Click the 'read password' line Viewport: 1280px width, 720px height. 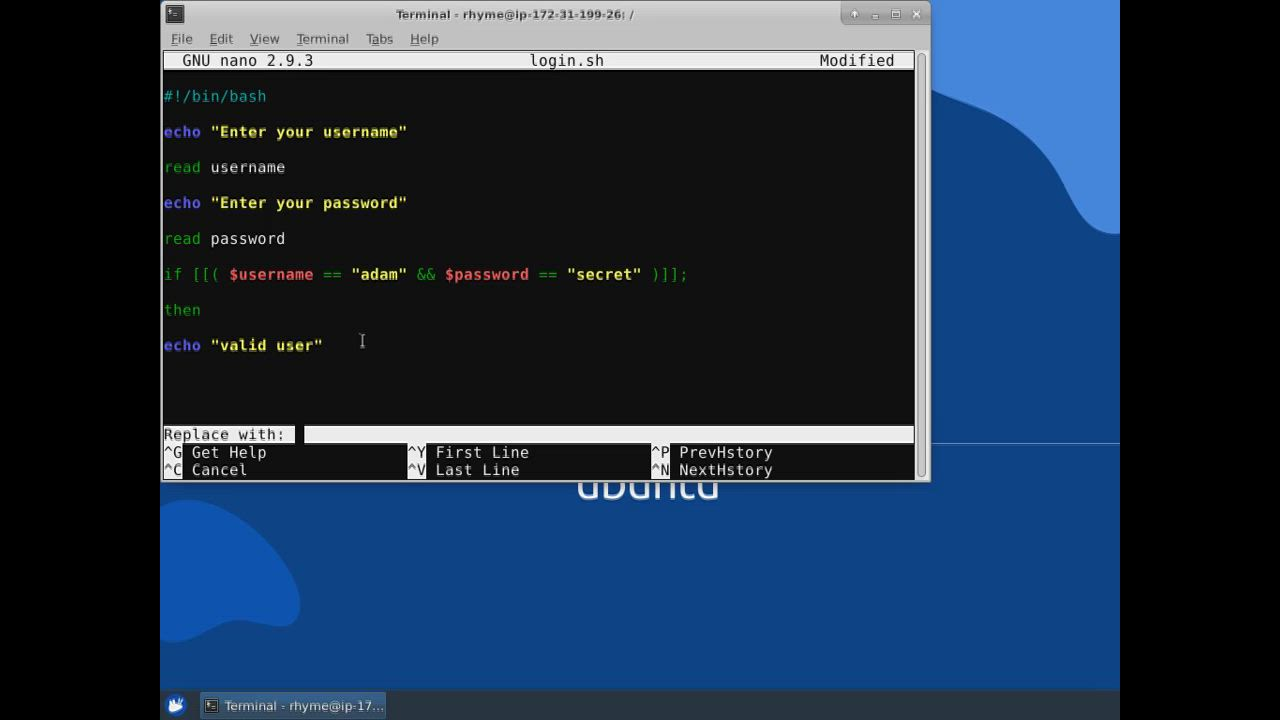(225, 239)
